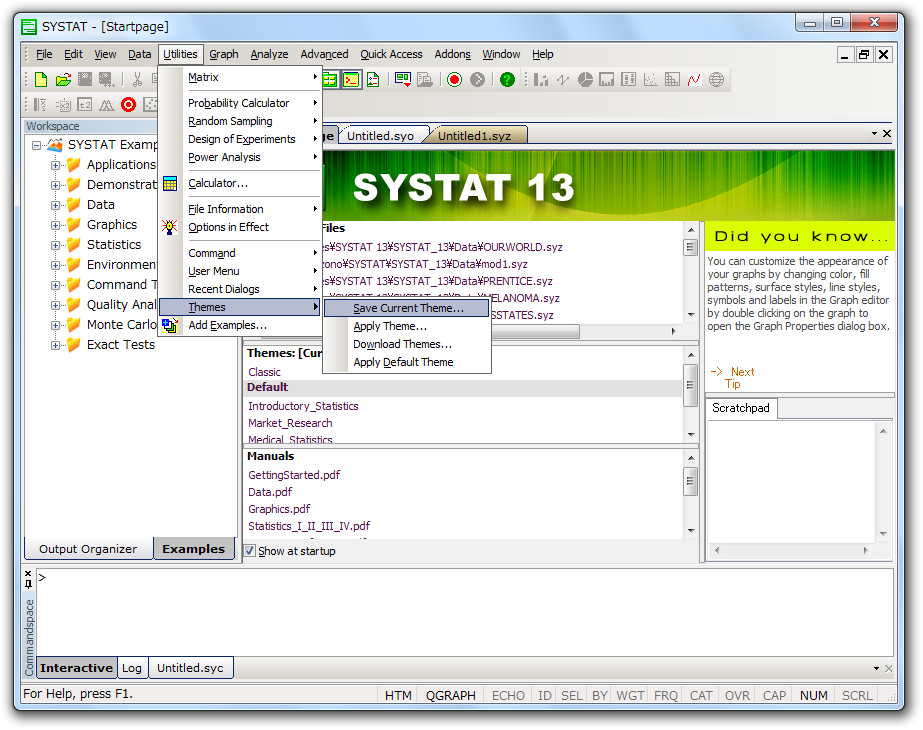Screen dimensions: 923x730
Task: Open the Log tab in Commandspace
Action: coord(132,668)
